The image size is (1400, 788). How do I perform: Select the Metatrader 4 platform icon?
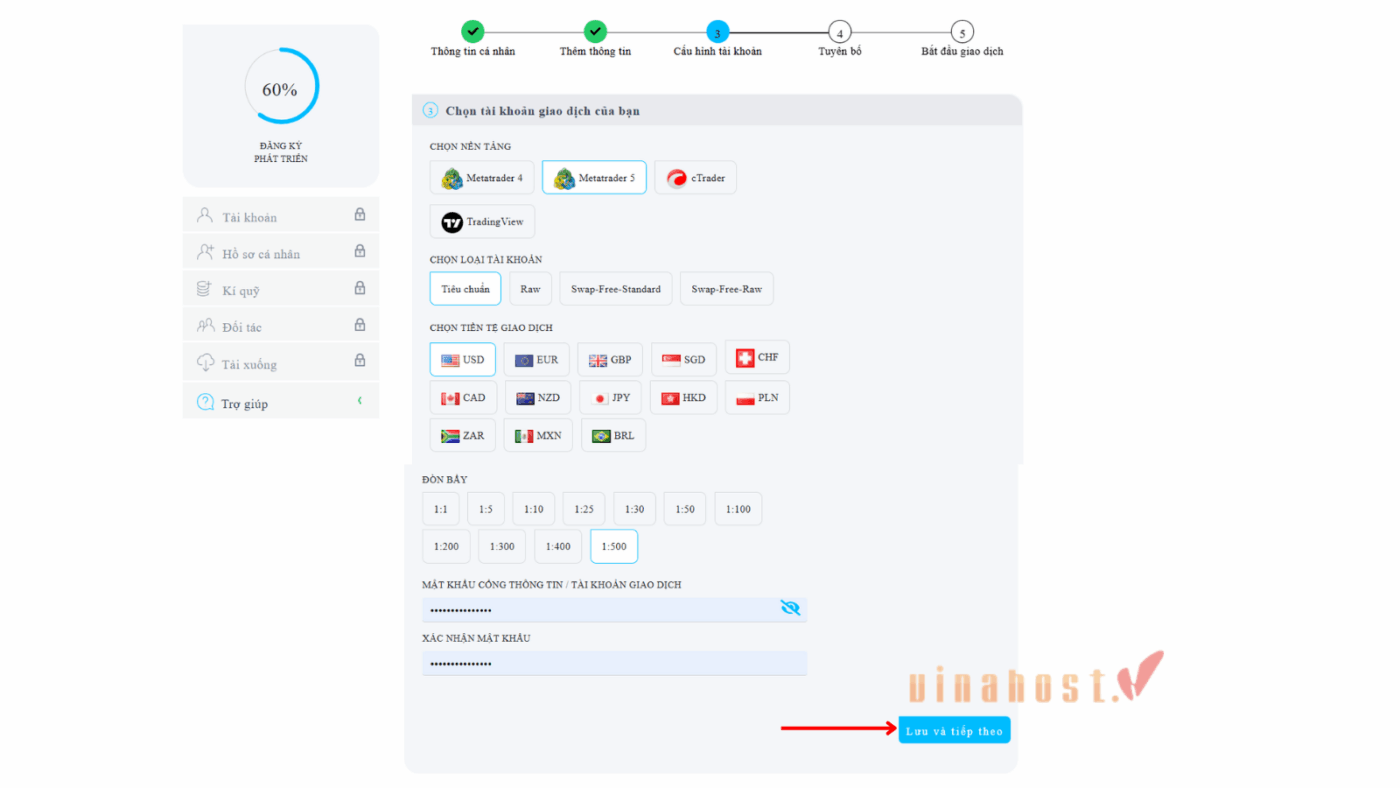pyautogui.click(x=453, y=179)
